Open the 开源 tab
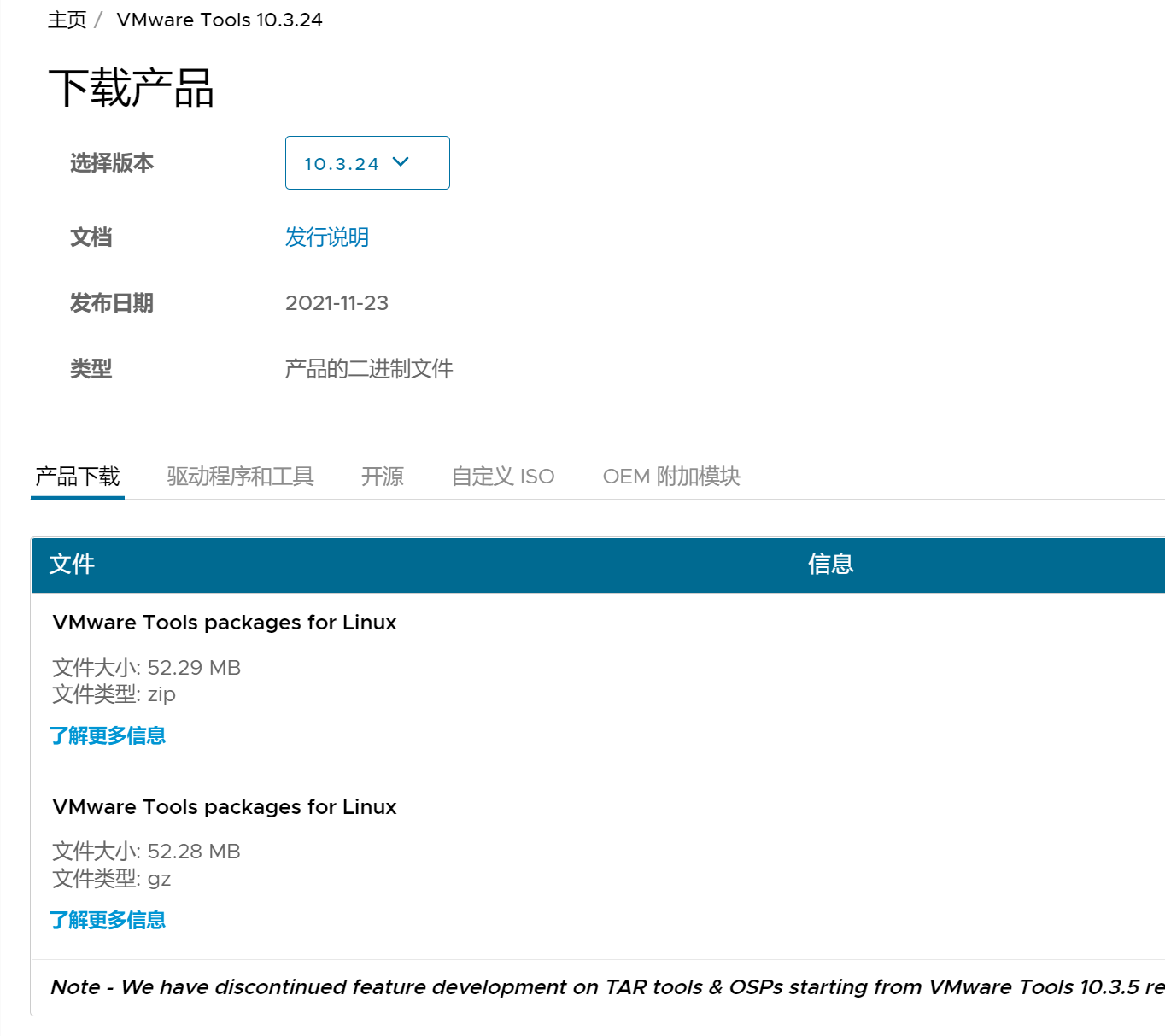The width and height of the screenshot is (1165, 1036). tap(383, 476)
